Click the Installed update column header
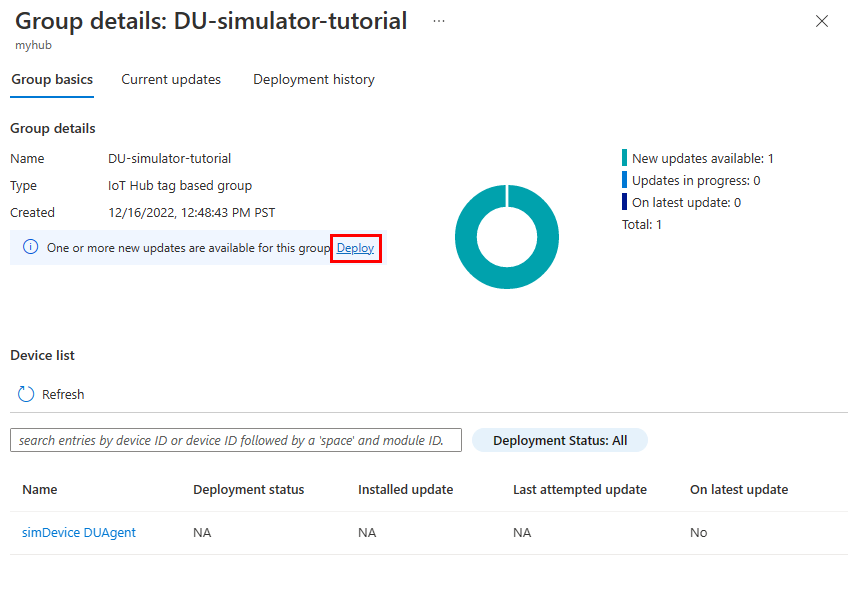The width and height of the screenshot is (856, 596). tap(405, 489)
